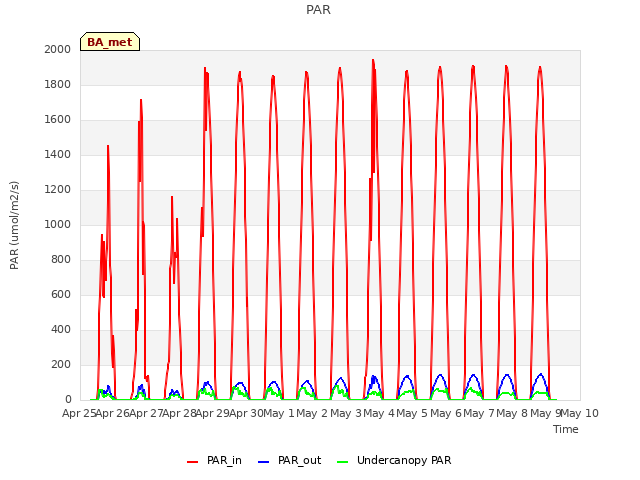The image size is (640, 480).
Task: Click the 400 y-axis tick value
Action: click(x=61, y=329)
